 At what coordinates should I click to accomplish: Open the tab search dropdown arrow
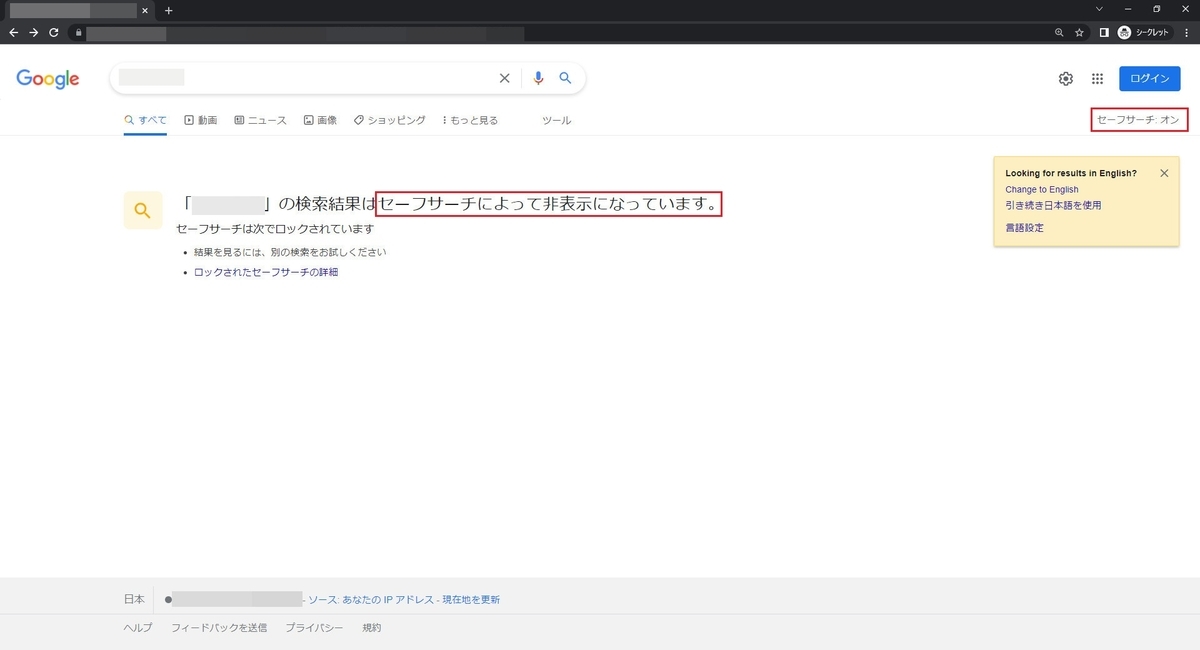click(1100, 9)
